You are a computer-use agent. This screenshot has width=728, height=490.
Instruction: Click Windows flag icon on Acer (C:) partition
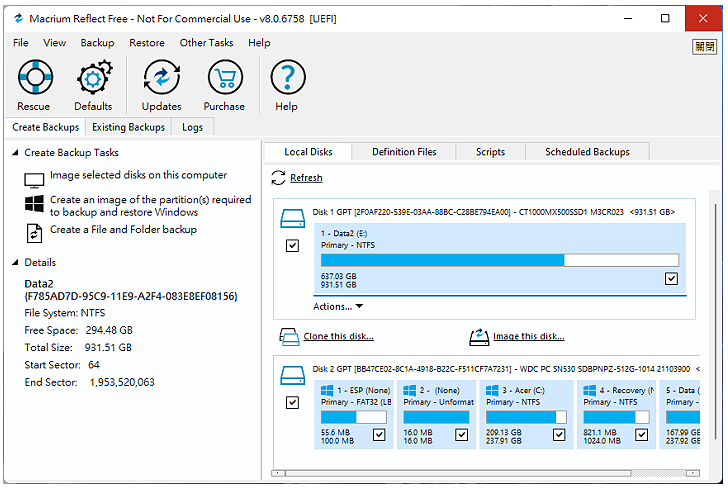coord(492,390)
